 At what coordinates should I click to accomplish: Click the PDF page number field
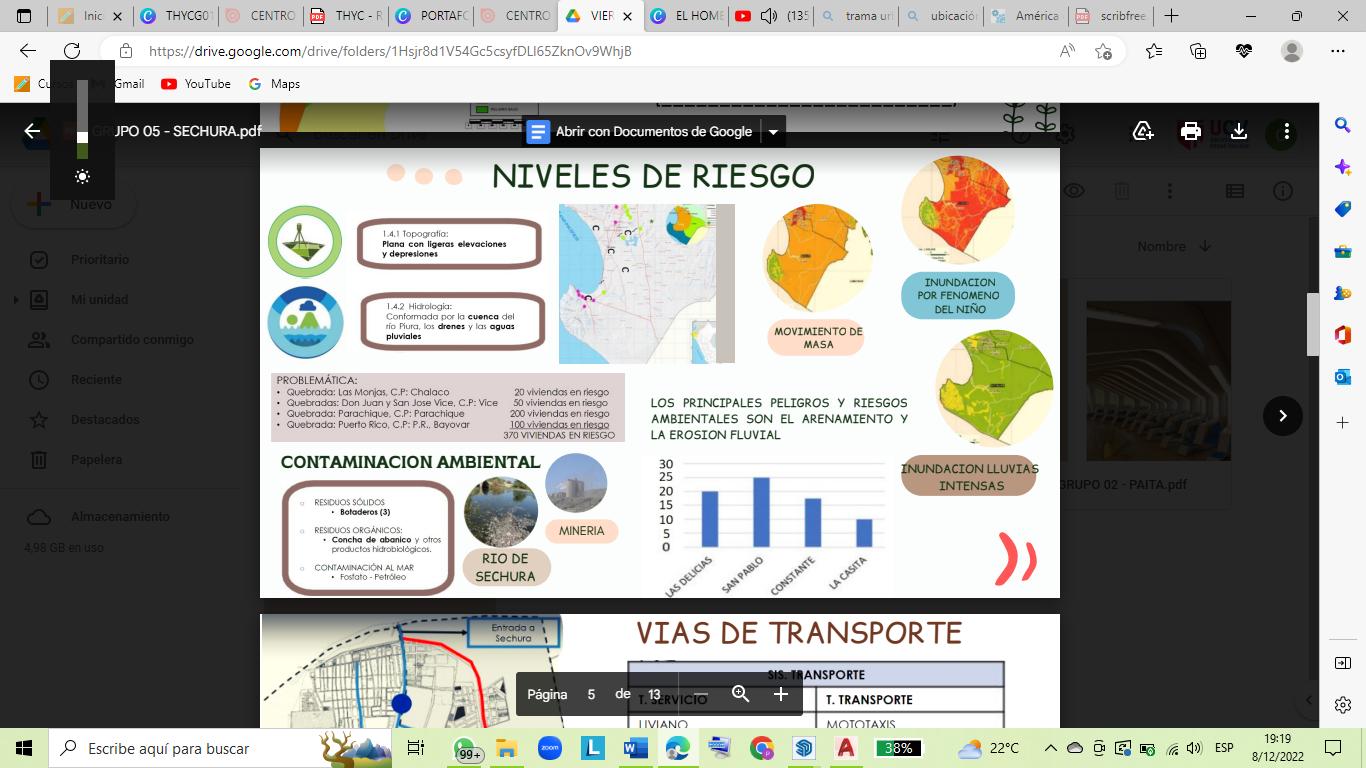591,694
